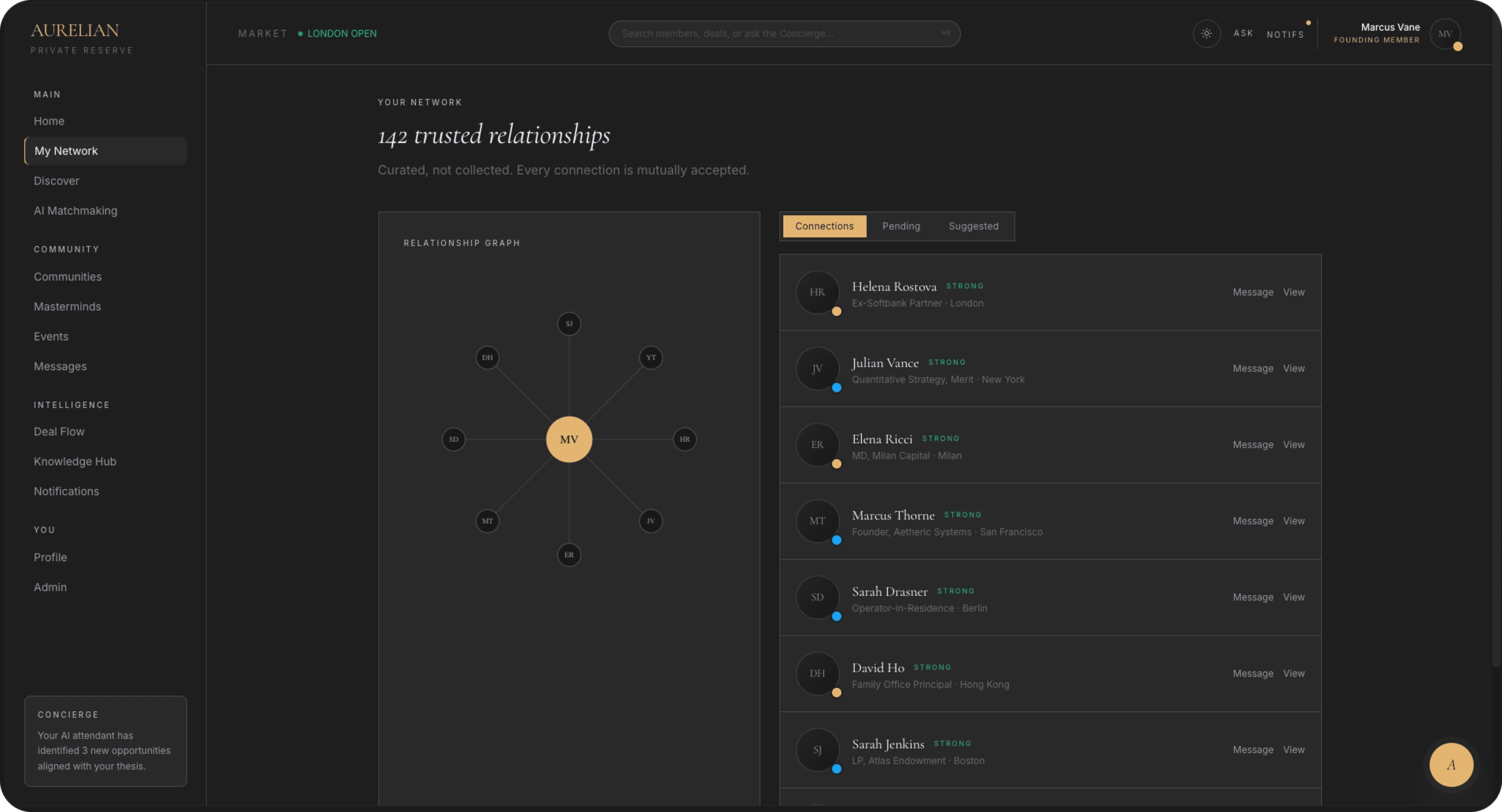Switch to the Suggested tab

[x=973, y=226]
